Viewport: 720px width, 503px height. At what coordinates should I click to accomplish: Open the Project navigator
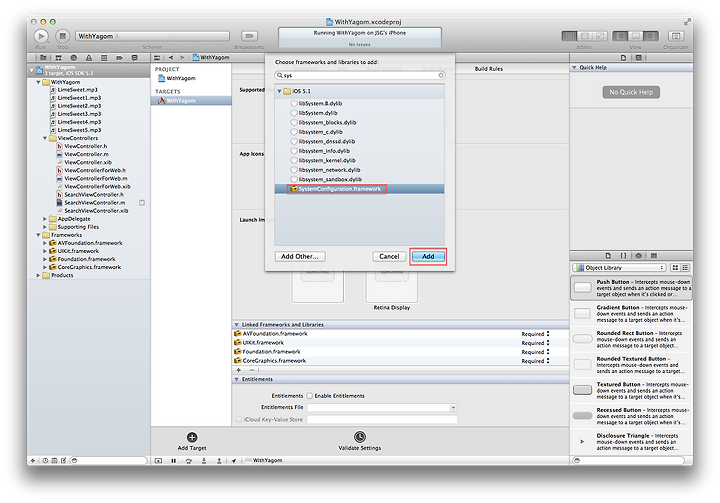43,58
